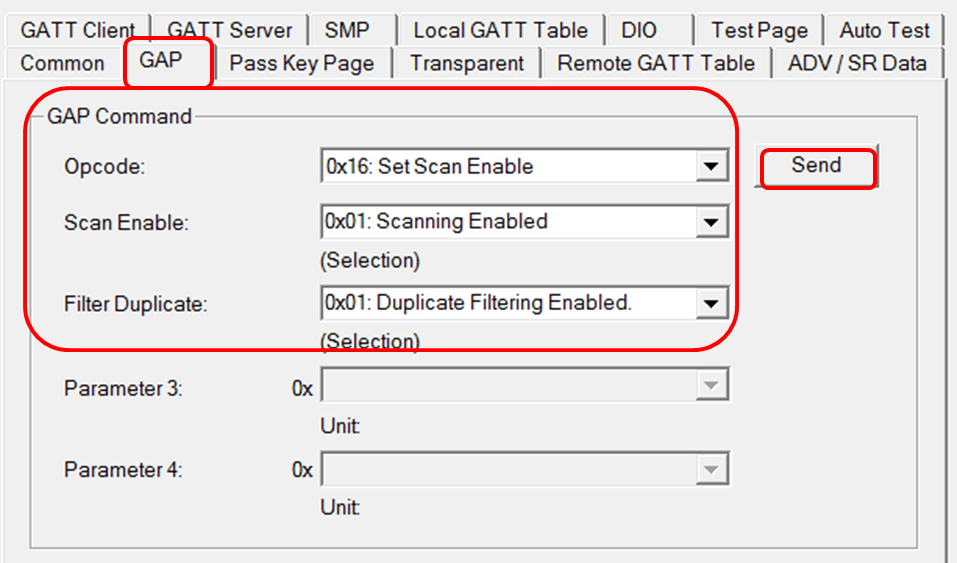Select the ADV / SR Data tab
The height and width of the screenshot is (563, 957).
[857, 63]
